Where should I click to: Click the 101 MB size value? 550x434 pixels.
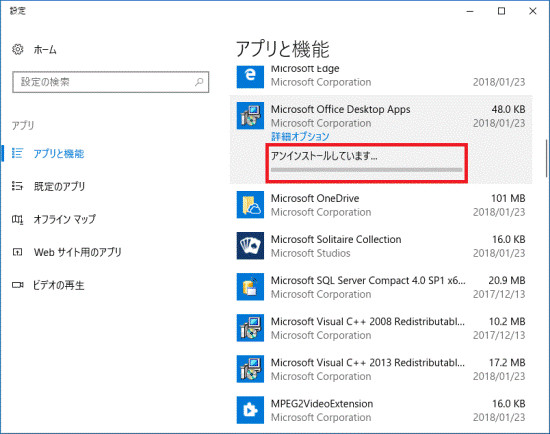pyautogui.click(x=508, y=198)
